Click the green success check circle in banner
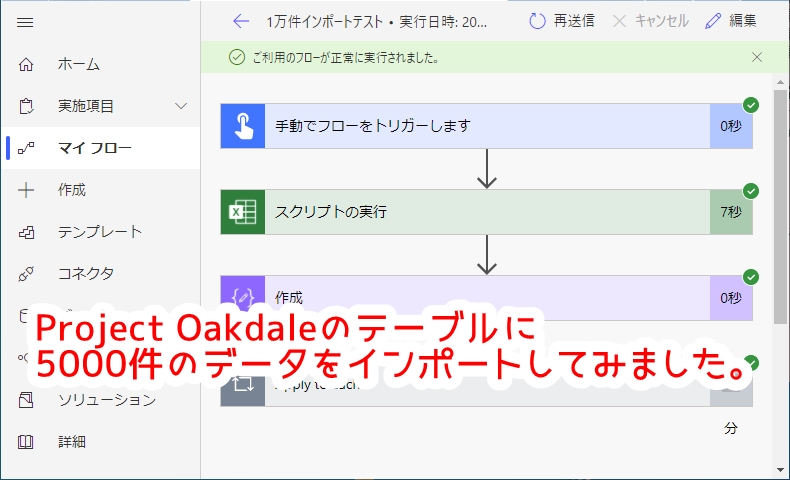790x480 pixels. click(x=237, y=57)
